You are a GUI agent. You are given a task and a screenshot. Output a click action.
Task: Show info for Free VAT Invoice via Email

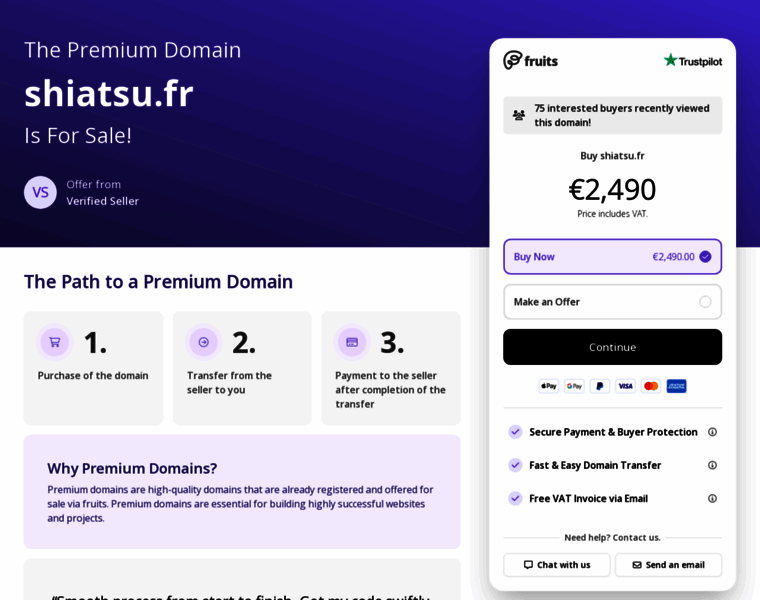tap(712, 498)
